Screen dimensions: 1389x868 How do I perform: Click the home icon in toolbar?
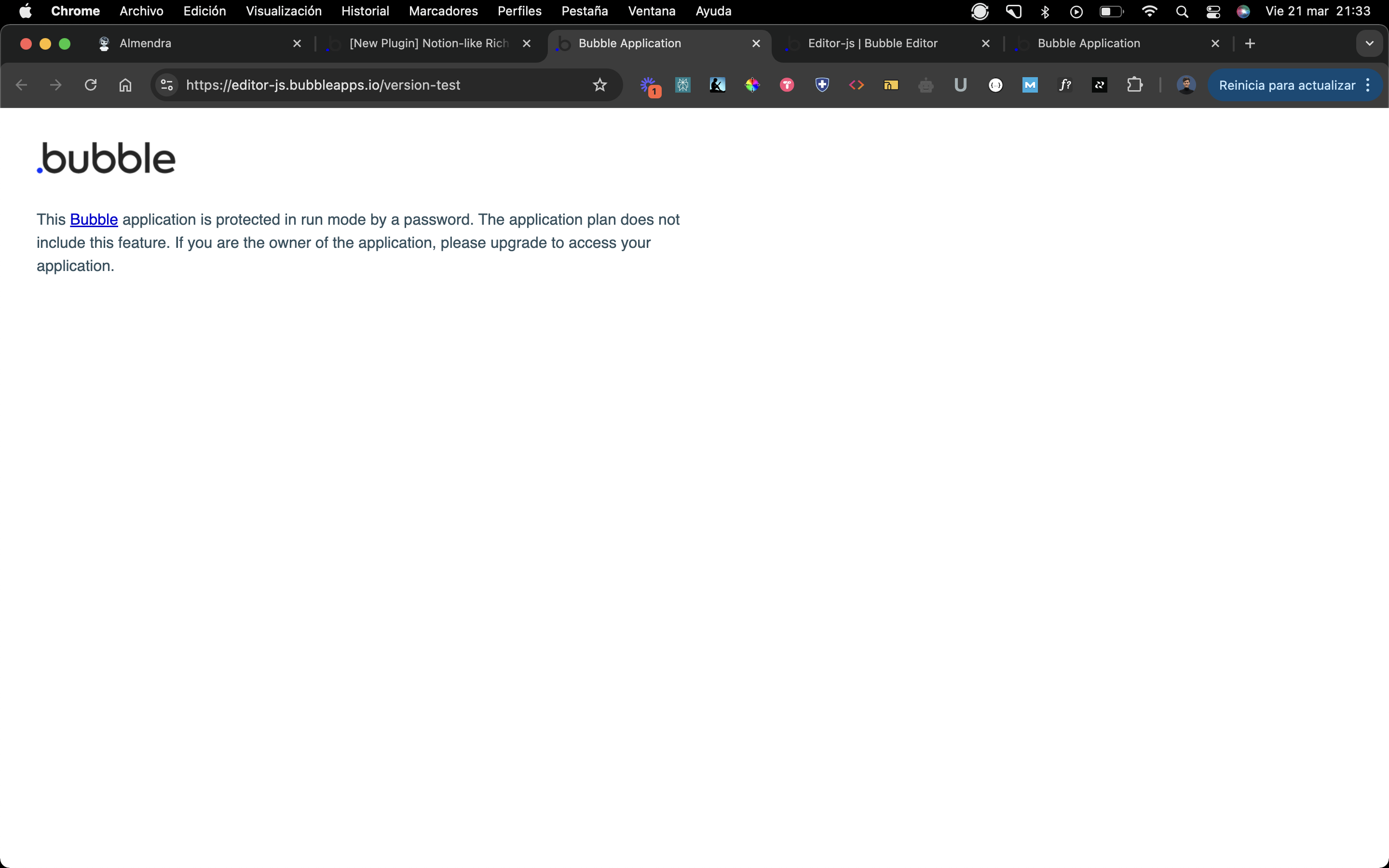point(125,85)
